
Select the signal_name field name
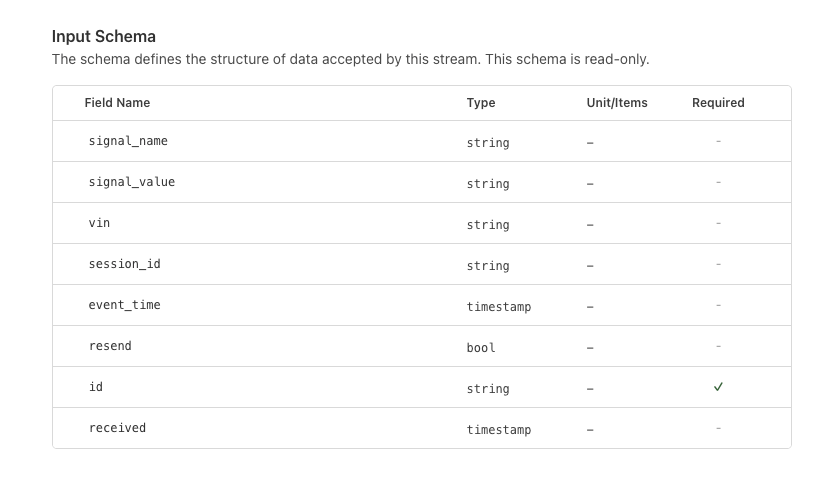pyautogui.click(x=128, y=141)
